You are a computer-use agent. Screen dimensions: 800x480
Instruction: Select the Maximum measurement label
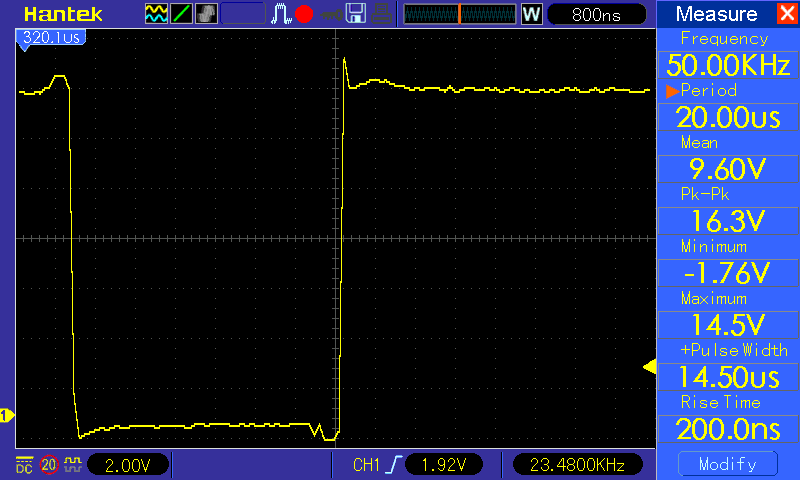click(x=714, y=298)
